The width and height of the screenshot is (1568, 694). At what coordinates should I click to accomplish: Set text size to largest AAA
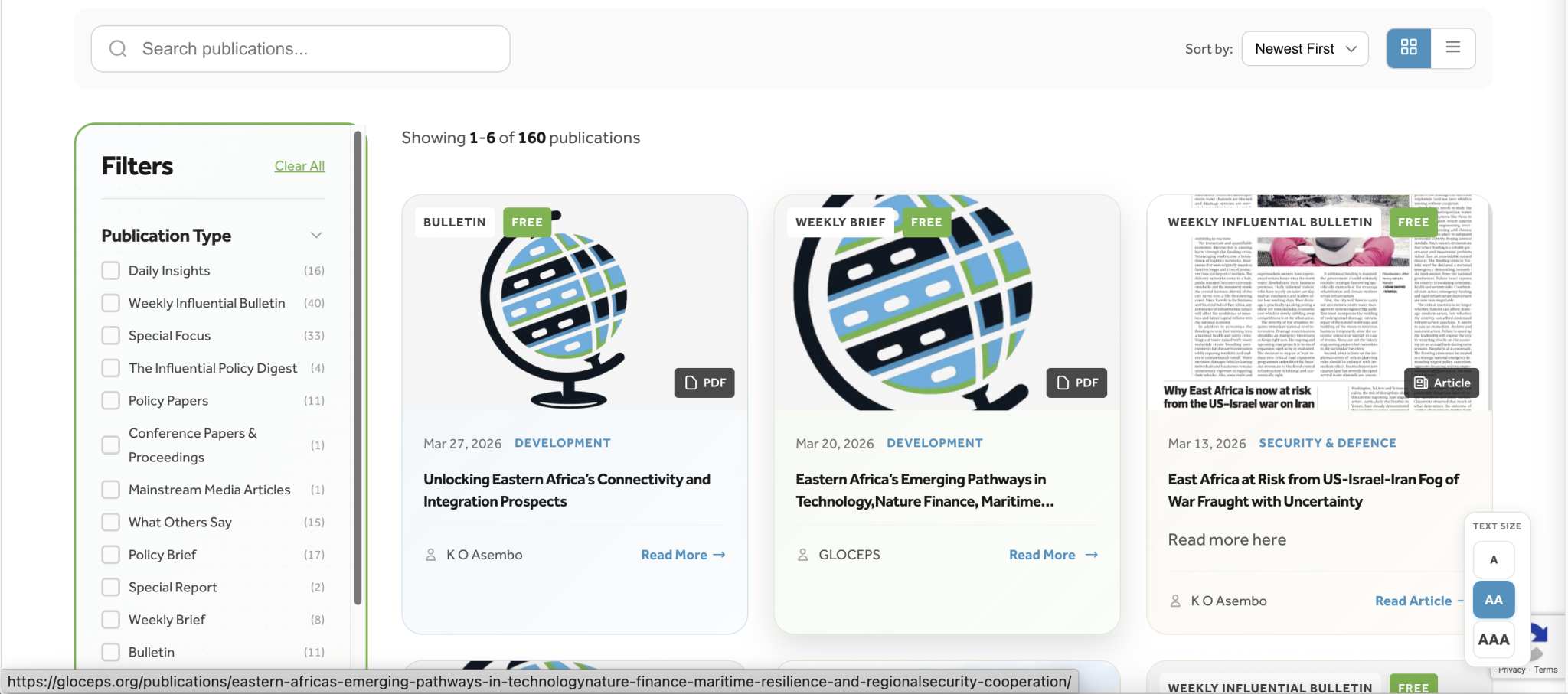pyautogui.click(x=1494, y=640)
